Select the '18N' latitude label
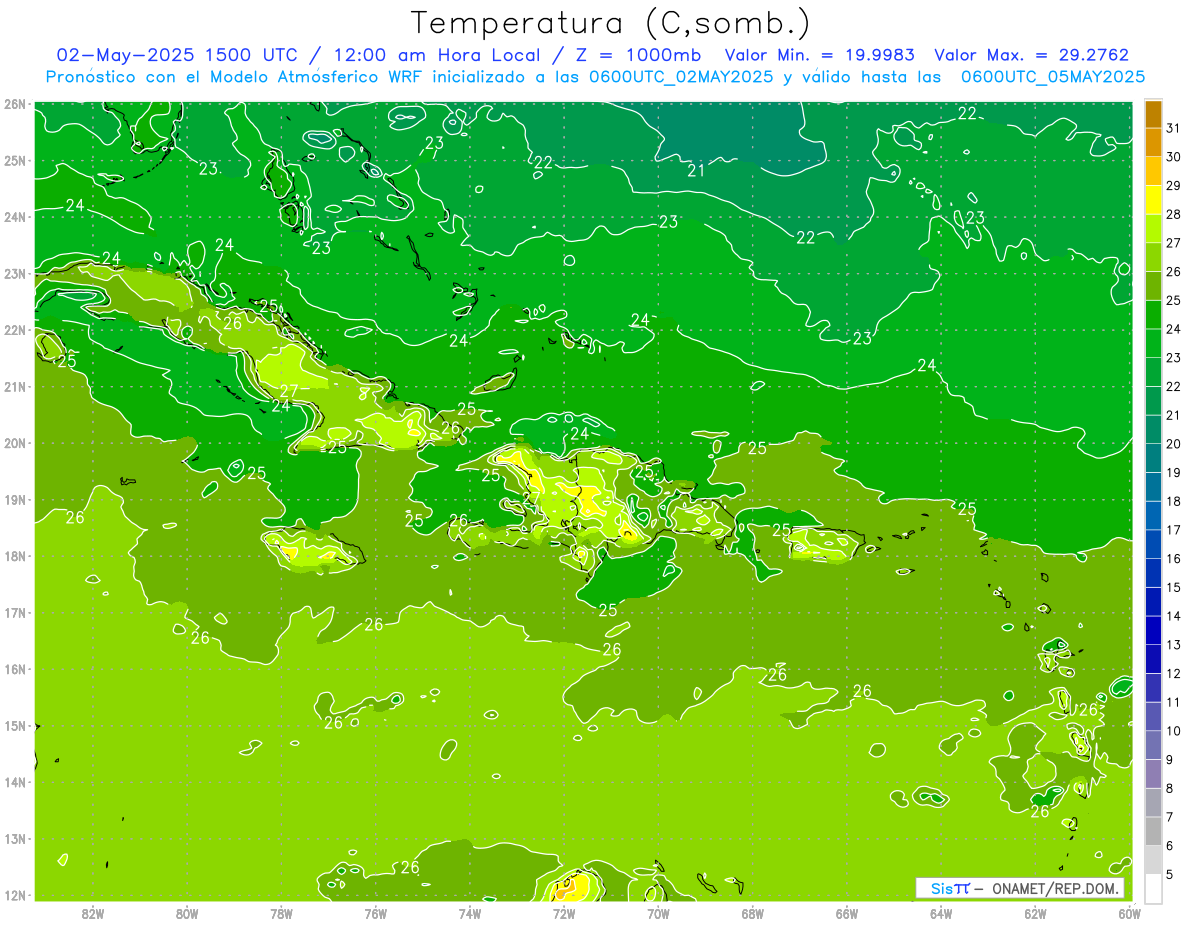This screenshot has width=1200, height=927. [x=15, y=556]
